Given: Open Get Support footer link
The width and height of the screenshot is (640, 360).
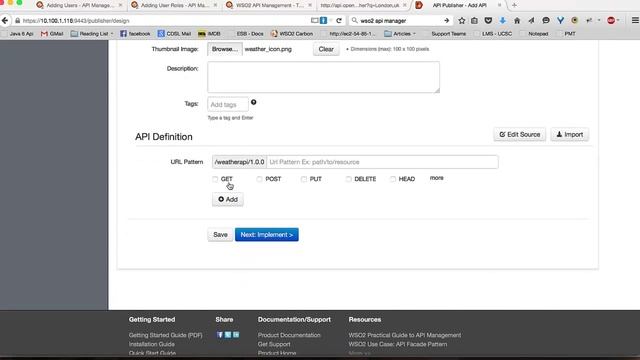Looking at the screenshot, I should tap(274, 344).
